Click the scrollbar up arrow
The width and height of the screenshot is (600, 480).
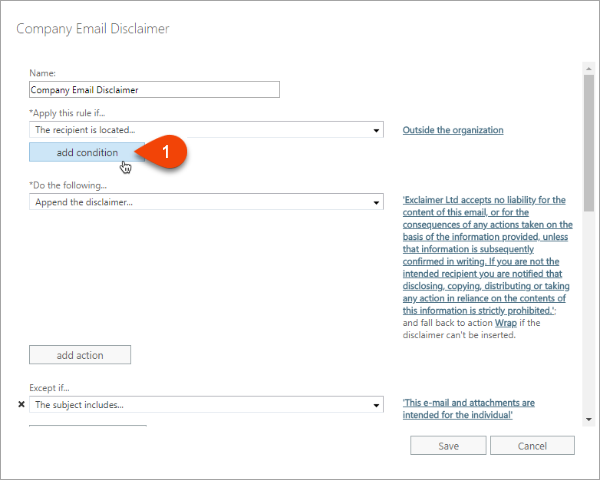[x=590, y=70]
